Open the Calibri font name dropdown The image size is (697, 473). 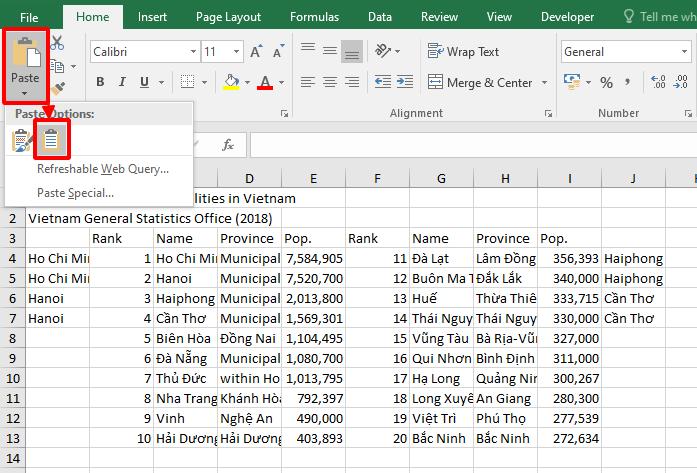193,52
